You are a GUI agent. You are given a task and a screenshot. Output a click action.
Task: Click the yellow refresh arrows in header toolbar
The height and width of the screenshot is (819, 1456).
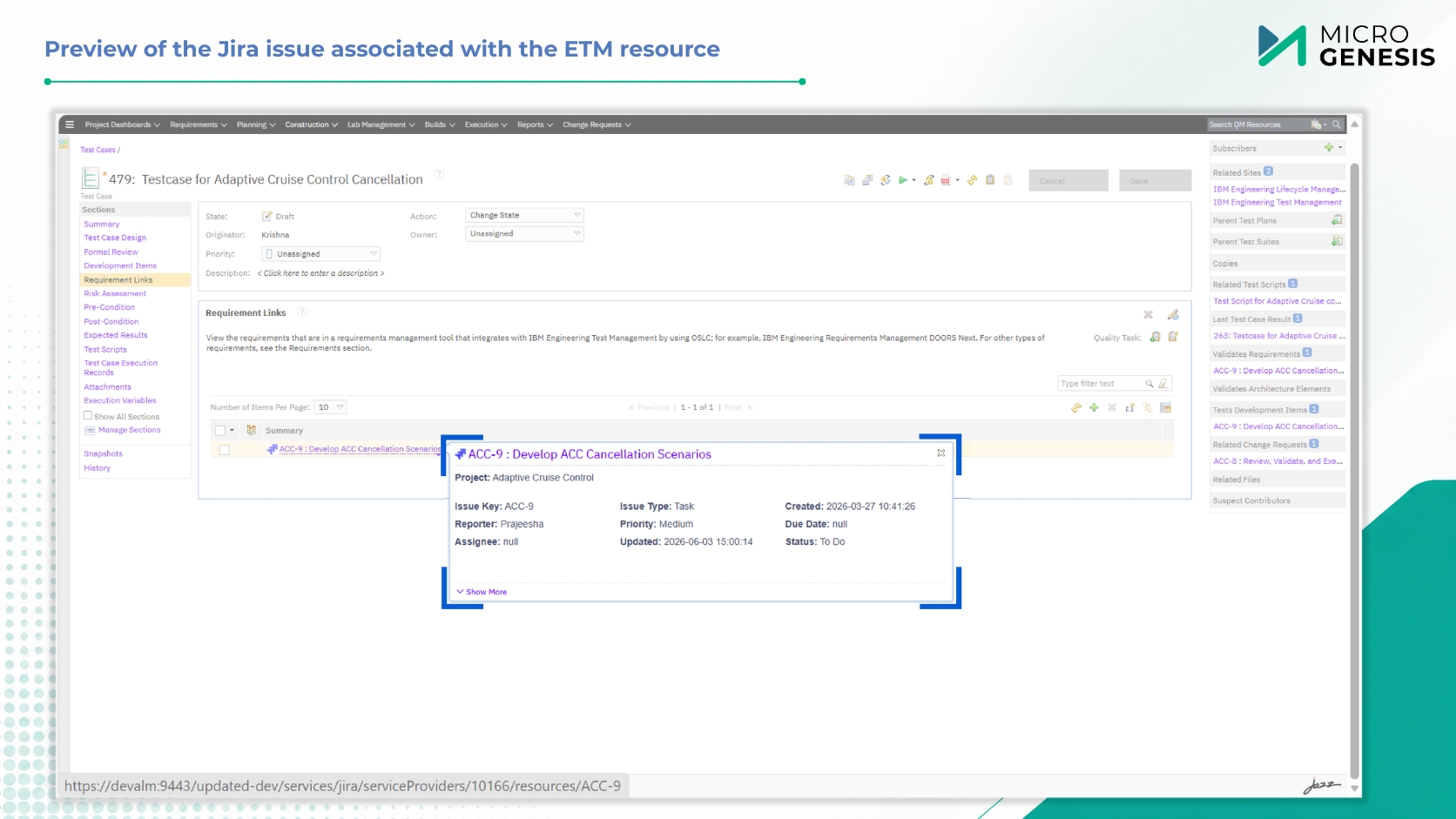972,180
